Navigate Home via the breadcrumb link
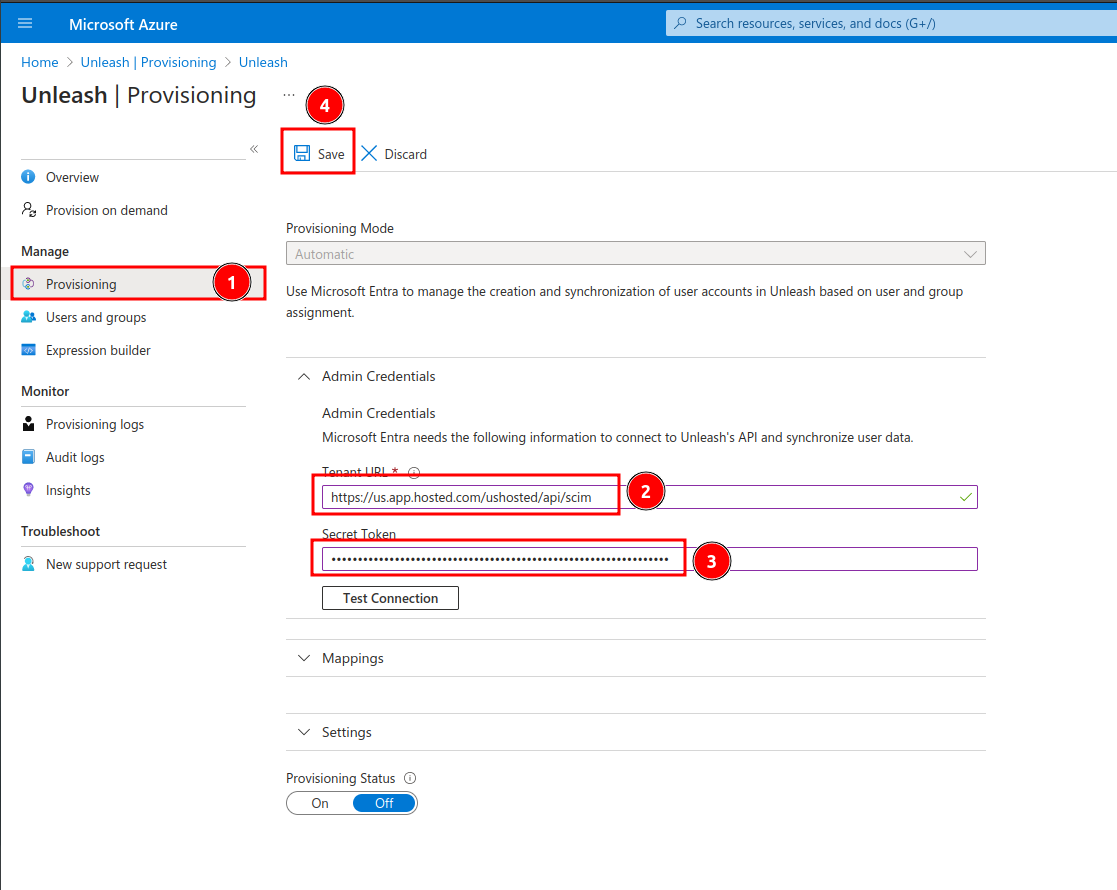1117x890 pixels. tap(39, 62)
